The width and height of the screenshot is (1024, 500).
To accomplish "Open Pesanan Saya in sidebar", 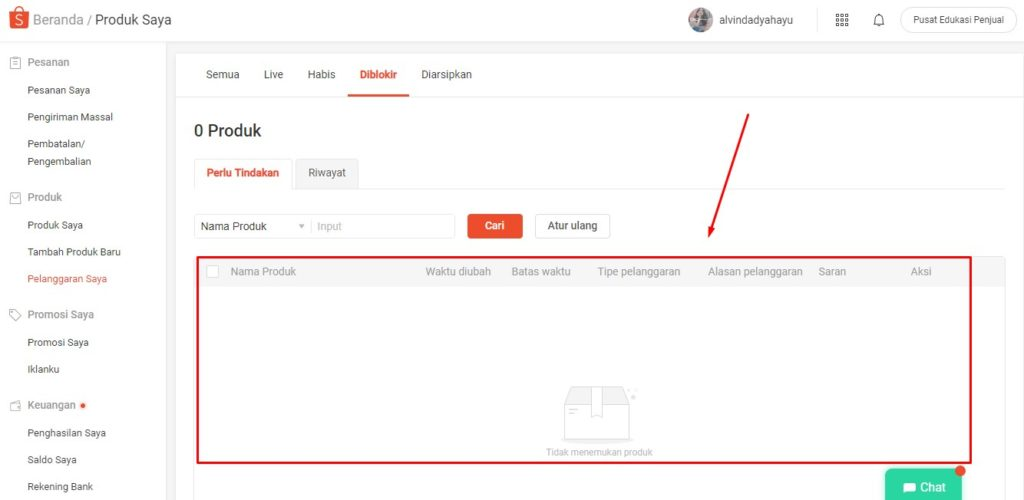I will tap(59, 91).
